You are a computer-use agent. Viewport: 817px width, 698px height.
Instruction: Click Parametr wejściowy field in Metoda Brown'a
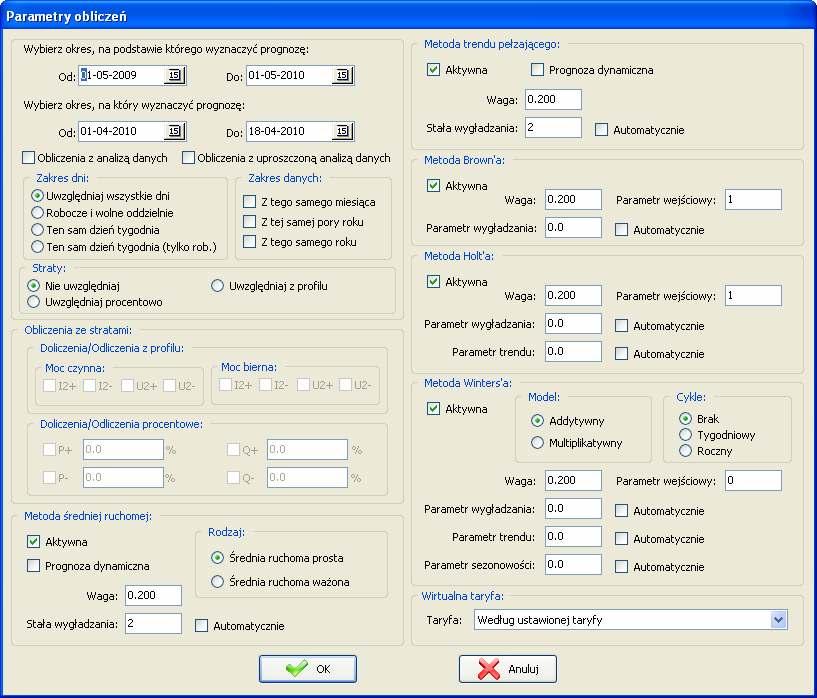click(x=753, y=200)
